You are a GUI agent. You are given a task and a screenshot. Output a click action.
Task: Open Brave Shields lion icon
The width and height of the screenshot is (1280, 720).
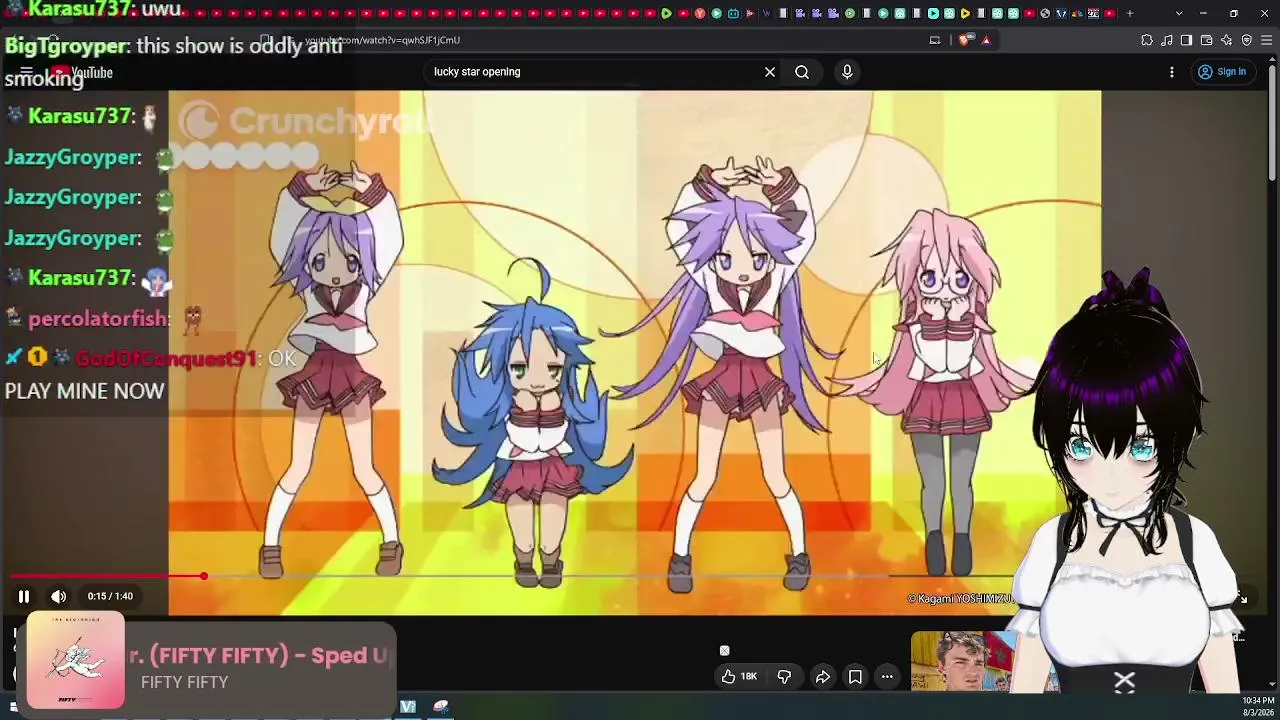pos(964,40)
